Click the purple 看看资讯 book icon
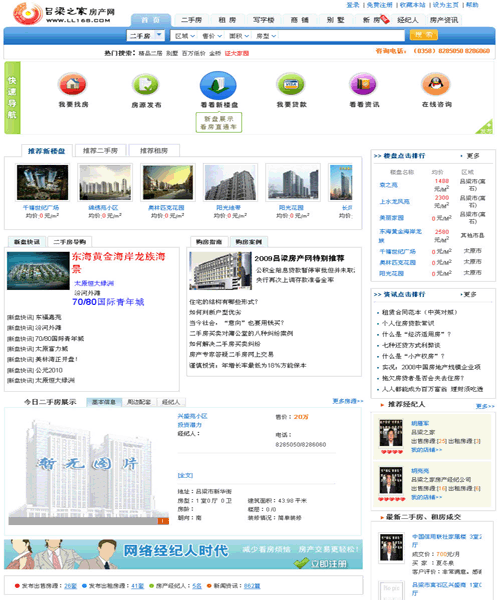The height and width of the screenshot is (600, 500). pos(363,84)
